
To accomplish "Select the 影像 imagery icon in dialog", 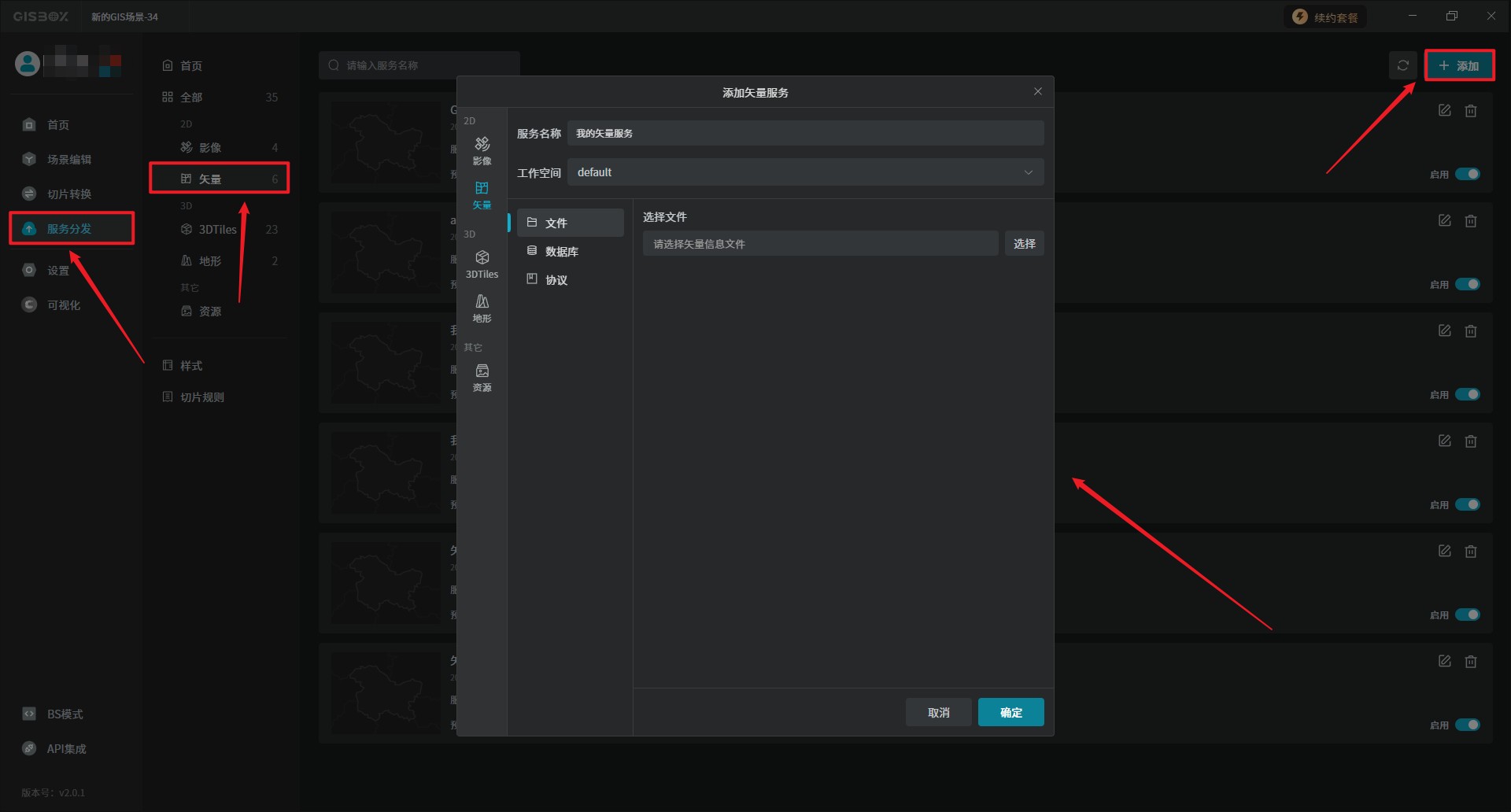I will [482, 149].
